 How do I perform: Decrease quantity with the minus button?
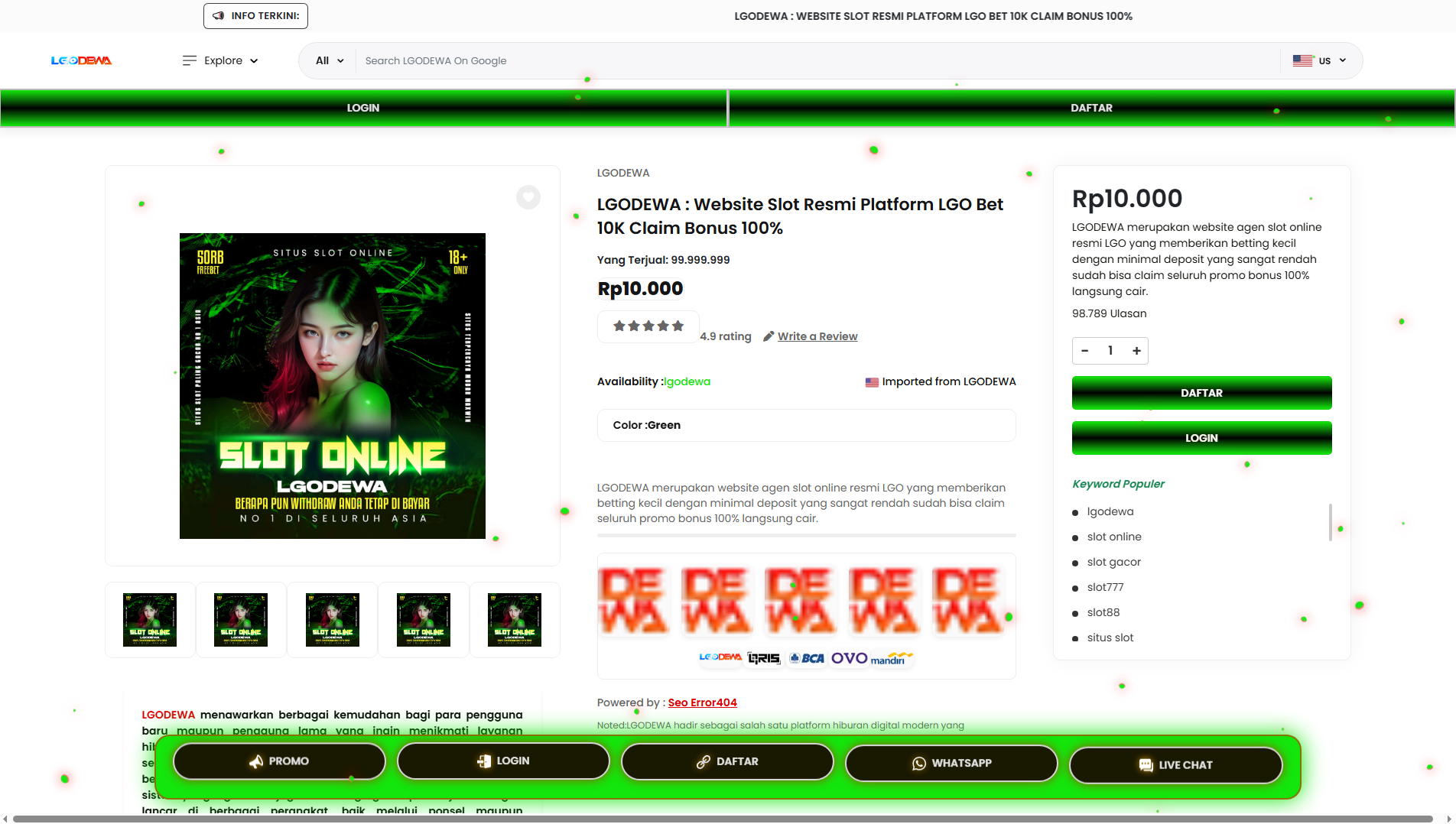[x=1084, y=351]
